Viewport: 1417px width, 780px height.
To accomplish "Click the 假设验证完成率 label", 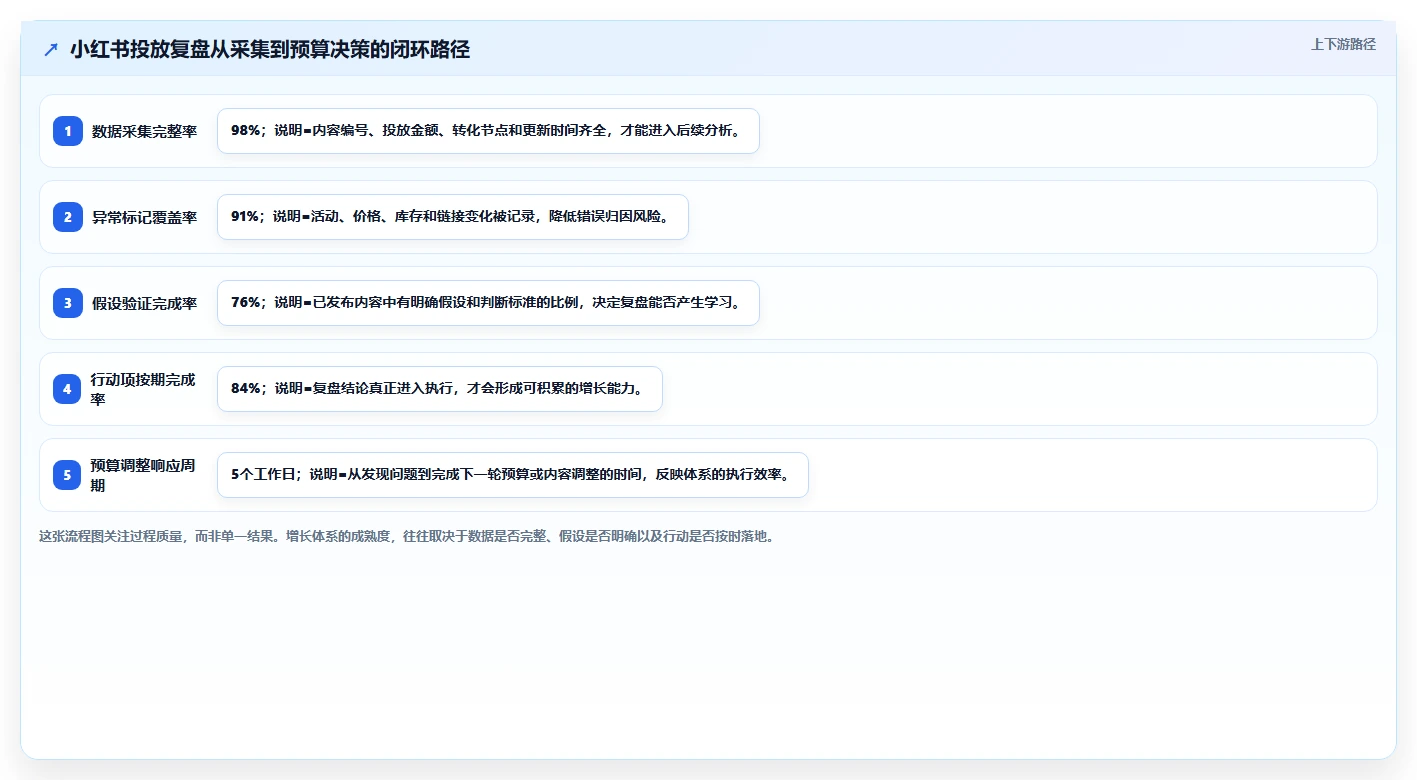I will click(145, 303).
